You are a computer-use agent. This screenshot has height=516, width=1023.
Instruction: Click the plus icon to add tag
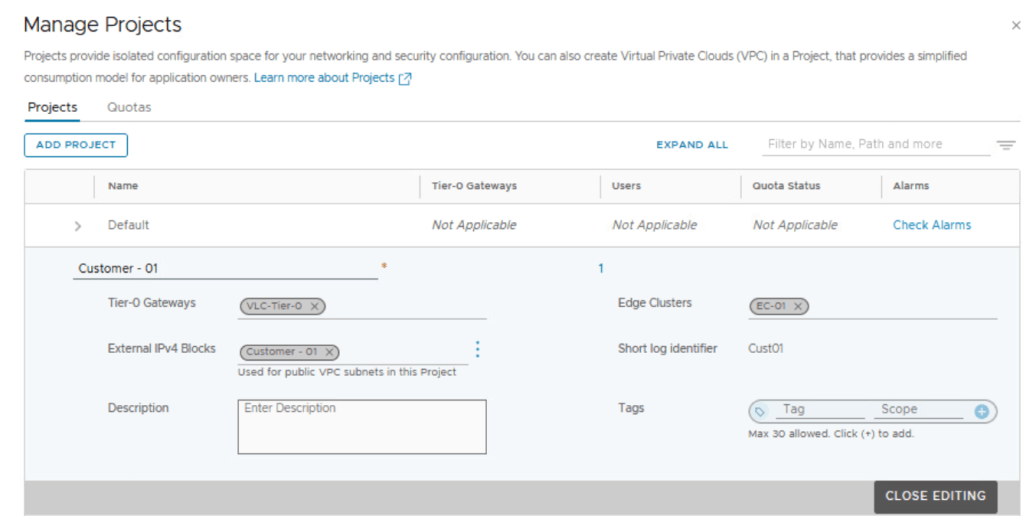click(x=981, y=411)
